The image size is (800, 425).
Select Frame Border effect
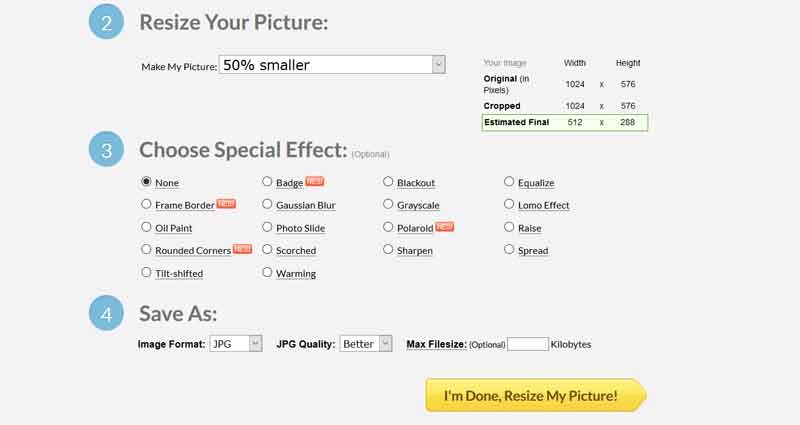pos(147,205)
